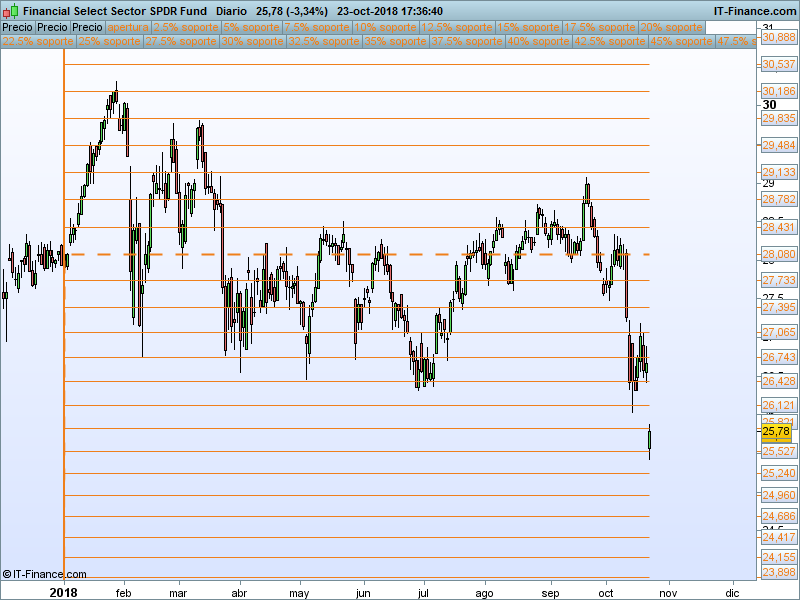Screen dimensions: 800x600
Task: Click the 28,782 price level label
Action: point(779,199)
